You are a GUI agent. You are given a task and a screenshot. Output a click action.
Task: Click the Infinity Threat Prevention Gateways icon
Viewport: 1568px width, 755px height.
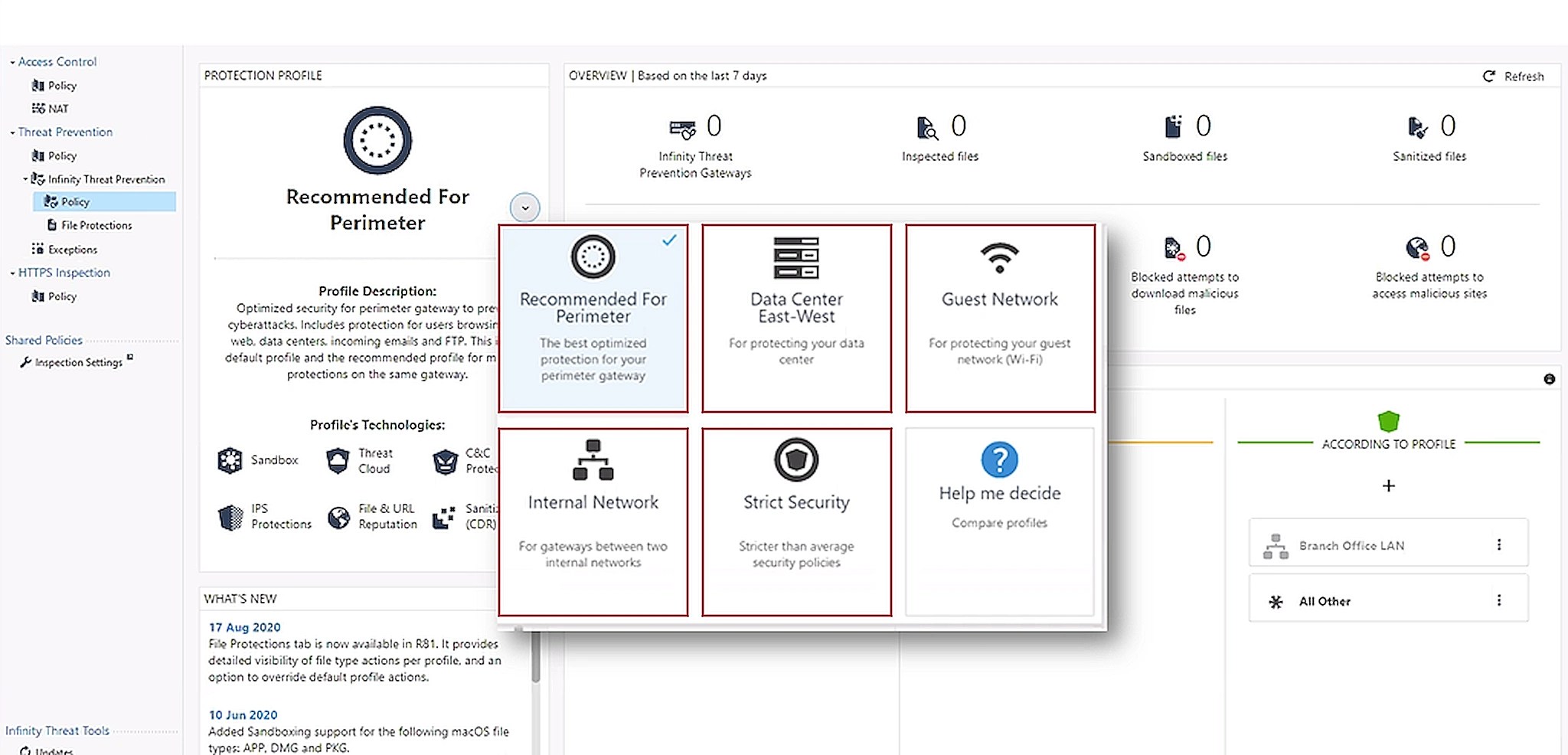683,128
